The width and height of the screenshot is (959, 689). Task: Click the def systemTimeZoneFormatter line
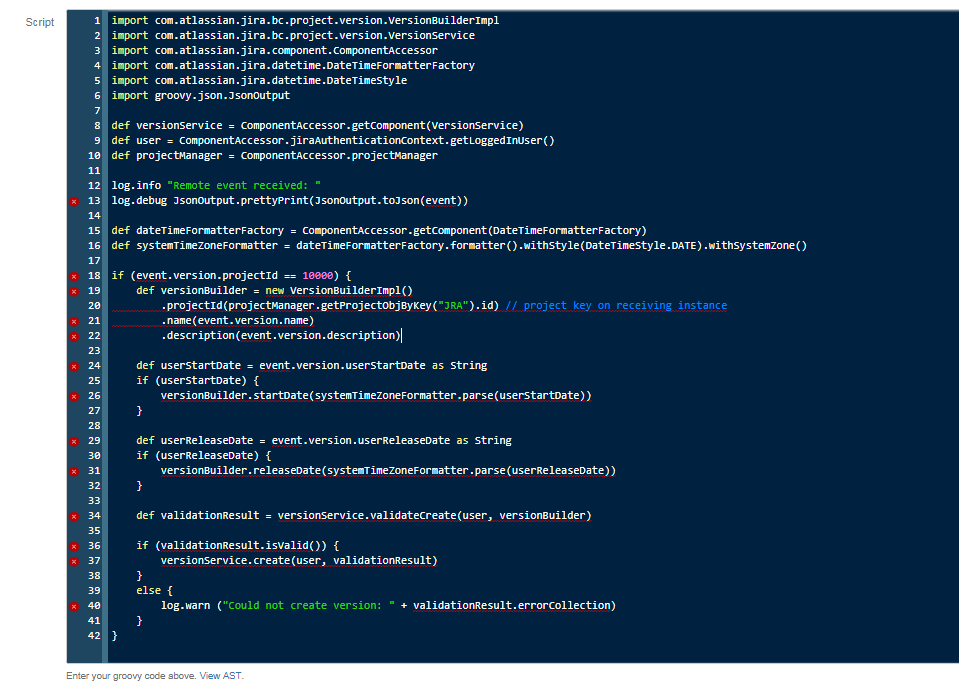[459, 245]
